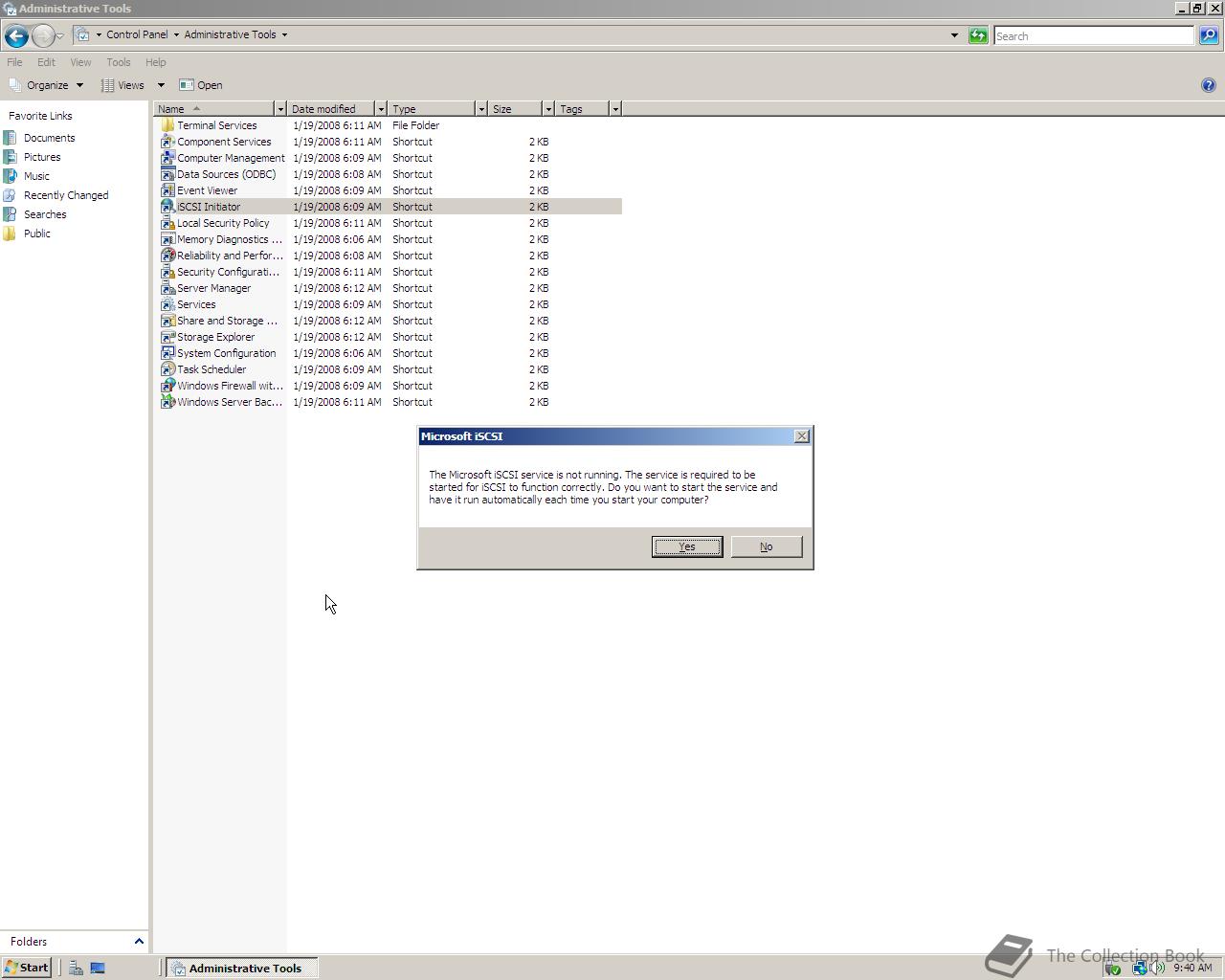Select the System Configuration shortcut icon
The height and width of the screenshot is (980, 1225).
click(167, 353)
